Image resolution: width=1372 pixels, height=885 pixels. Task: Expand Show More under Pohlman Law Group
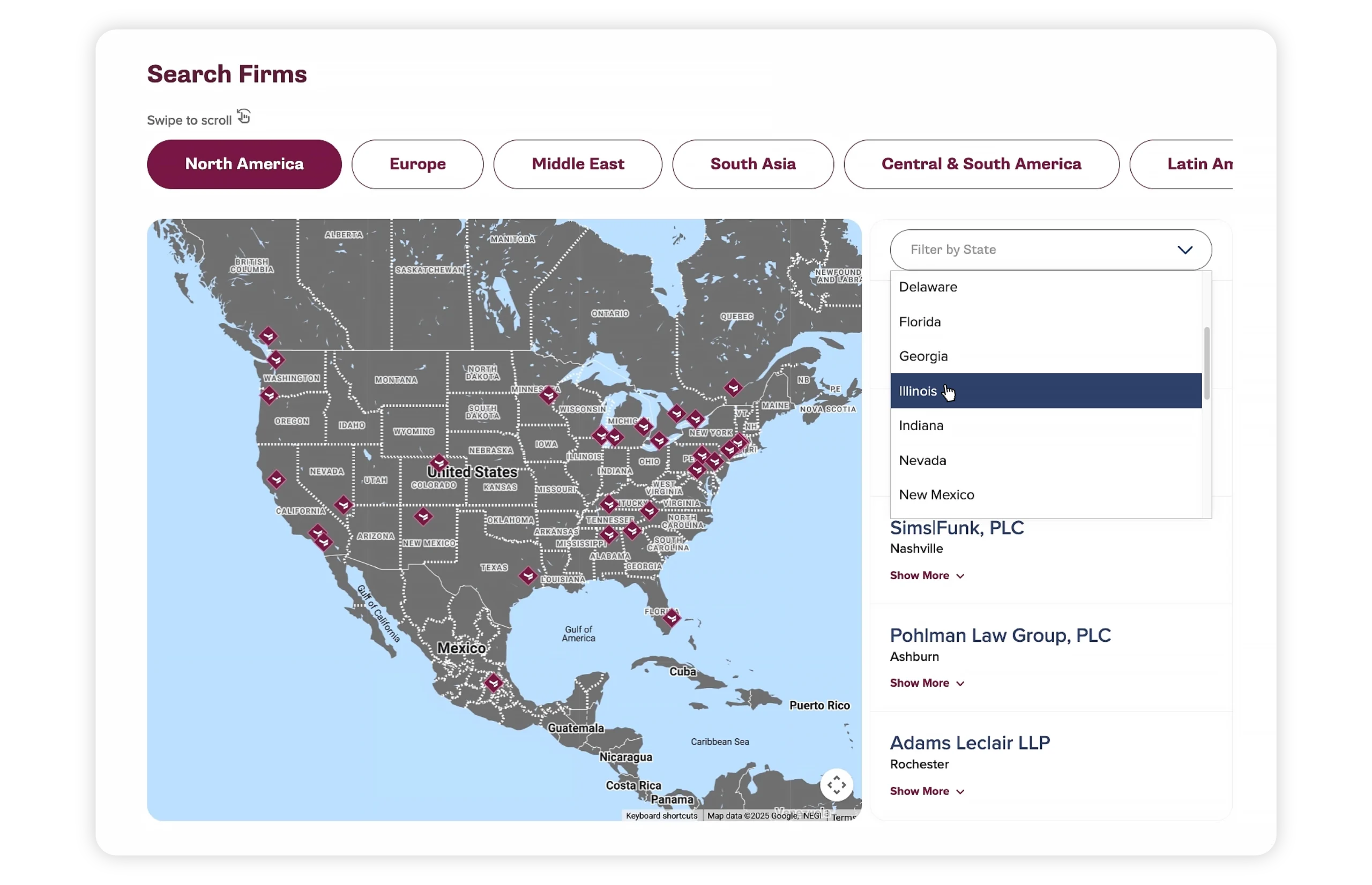[x=927, y=682]
